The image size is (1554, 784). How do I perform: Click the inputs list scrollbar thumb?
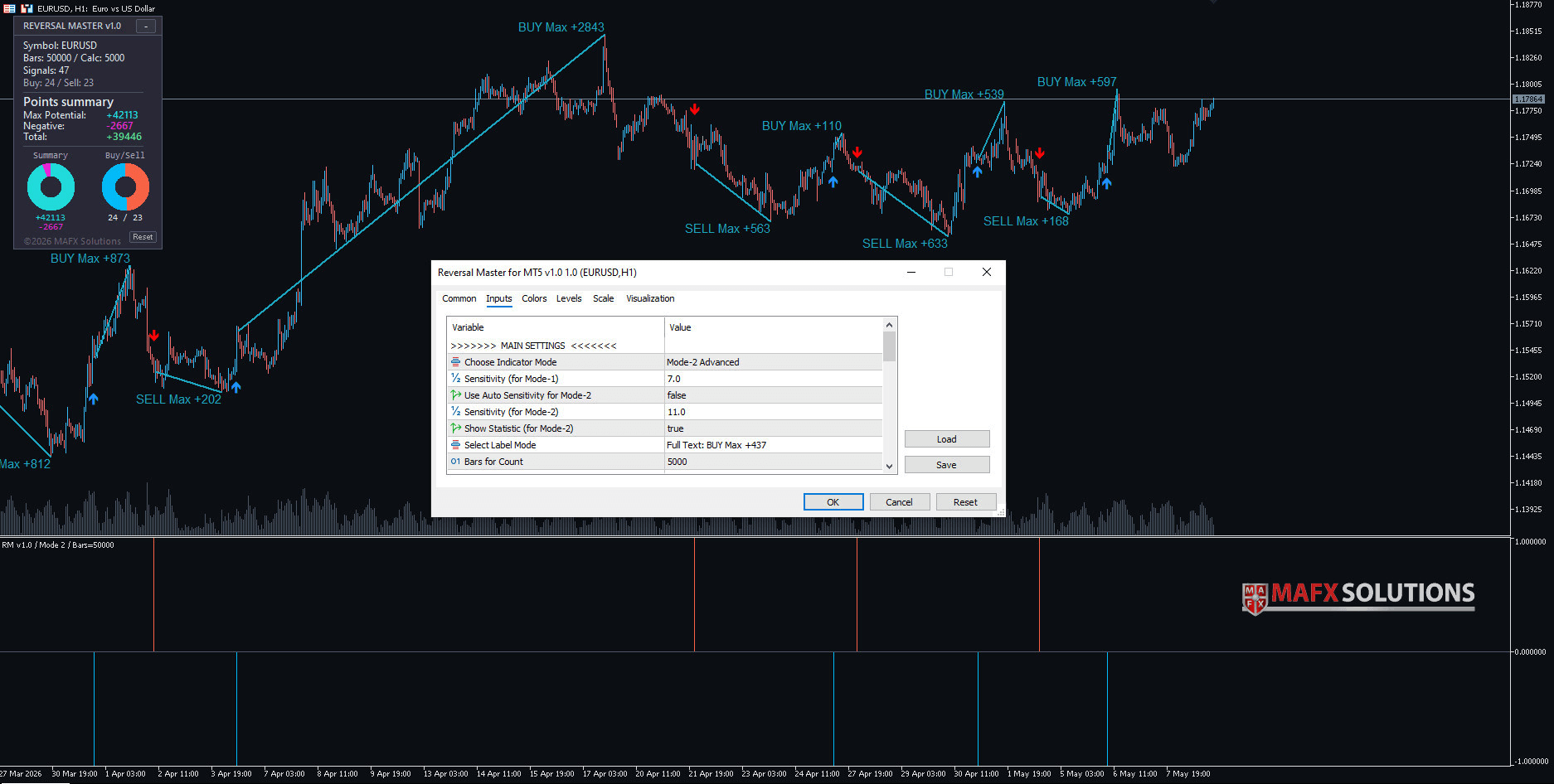[x=889, y=346]
